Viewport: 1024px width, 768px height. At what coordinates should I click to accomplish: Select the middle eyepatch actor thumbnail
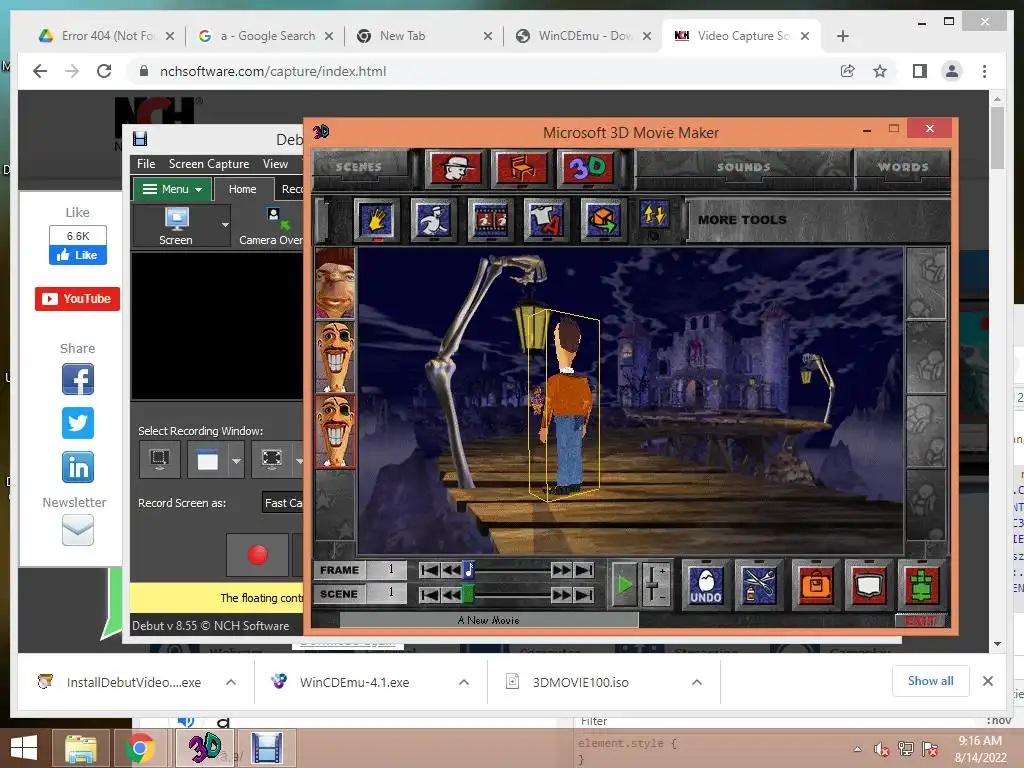[x=335, y=357]
